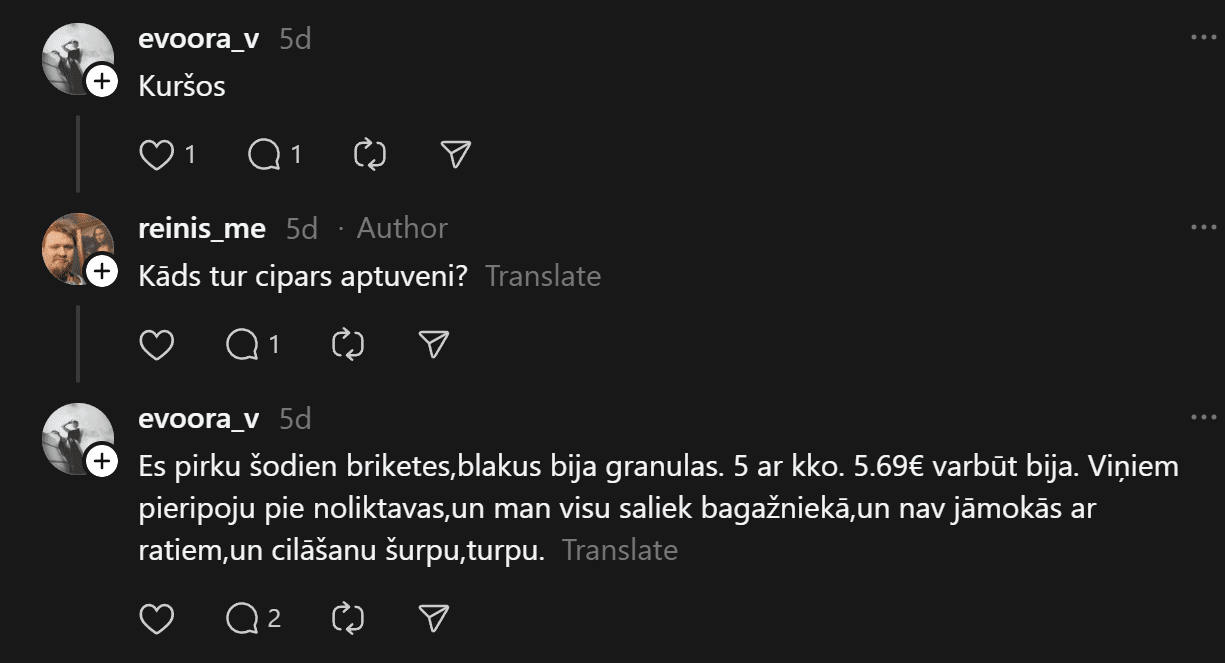Follow reinis_me using avatar plus badge
Image resolution: width=1225 pixels, height=663 pixels.
[x=101, y=272]
